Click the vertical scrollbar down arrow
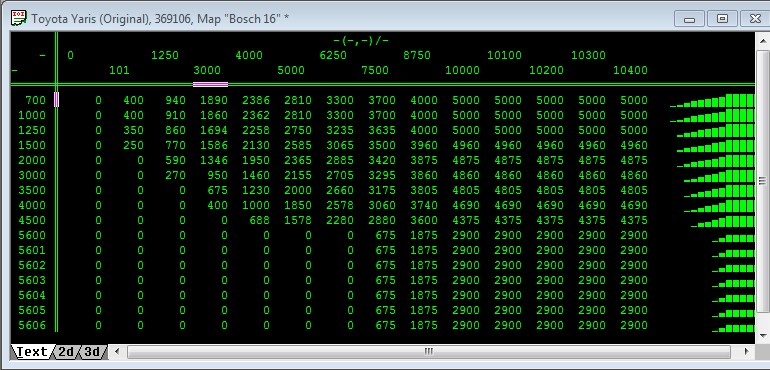The image size is (770, 370). (763, 336)
